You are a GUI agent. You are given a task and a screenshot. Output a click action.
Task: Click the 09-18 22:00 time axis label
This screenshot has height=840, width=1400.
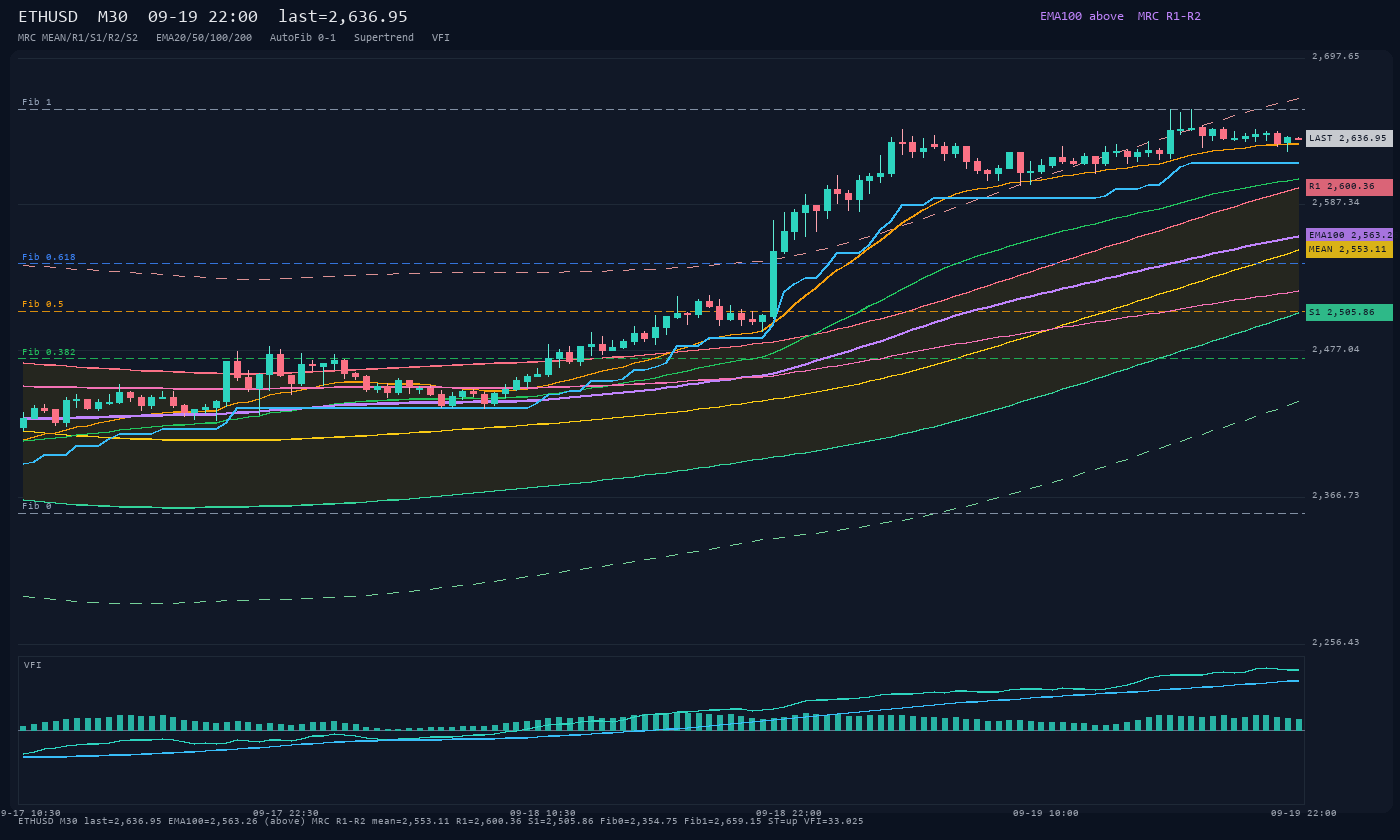(x=789, y=813)
